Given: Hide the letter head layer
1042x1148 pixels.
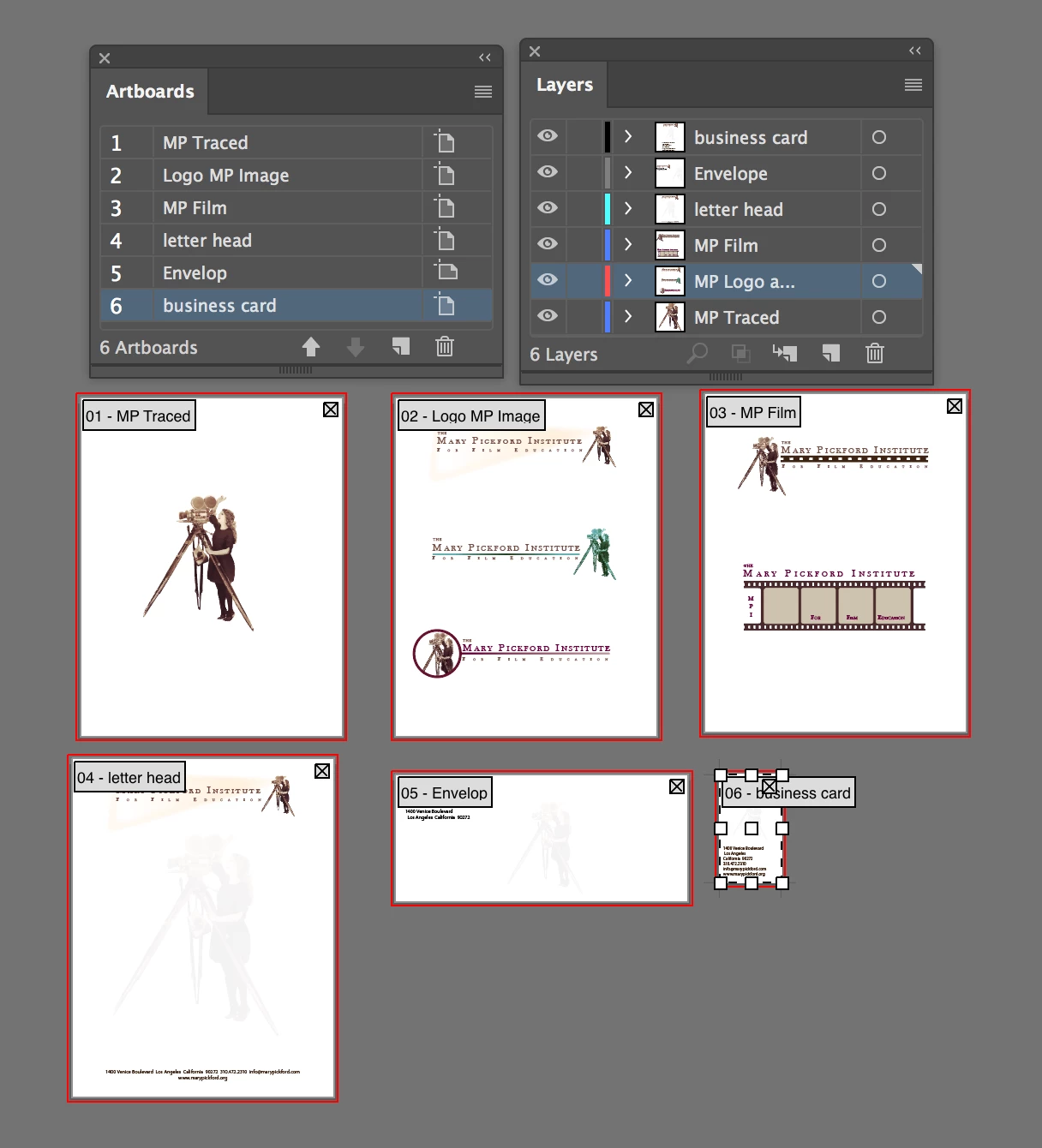Looking at the screenshot, I should point(548,208).
